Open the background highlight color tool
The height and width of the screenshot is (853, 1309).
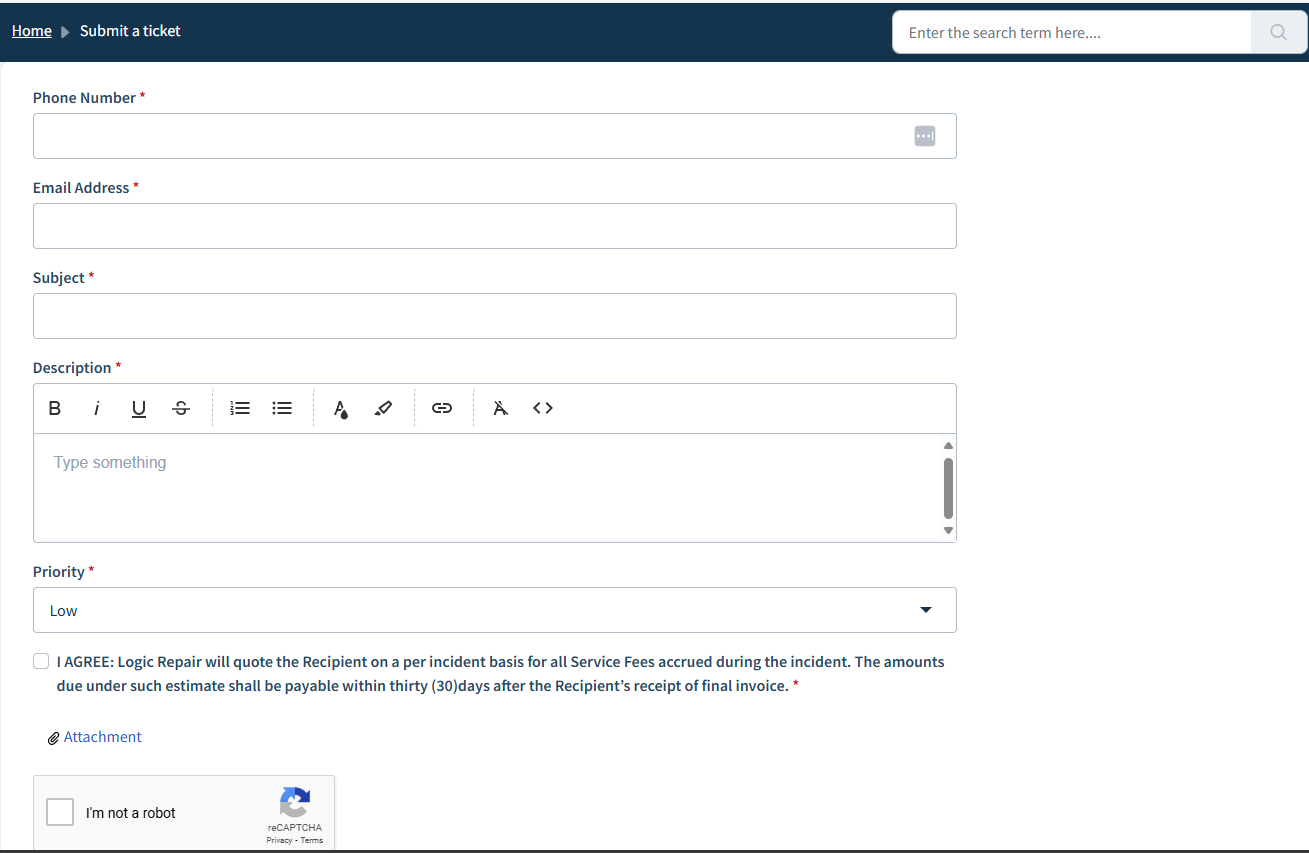[x=383, y=408]
